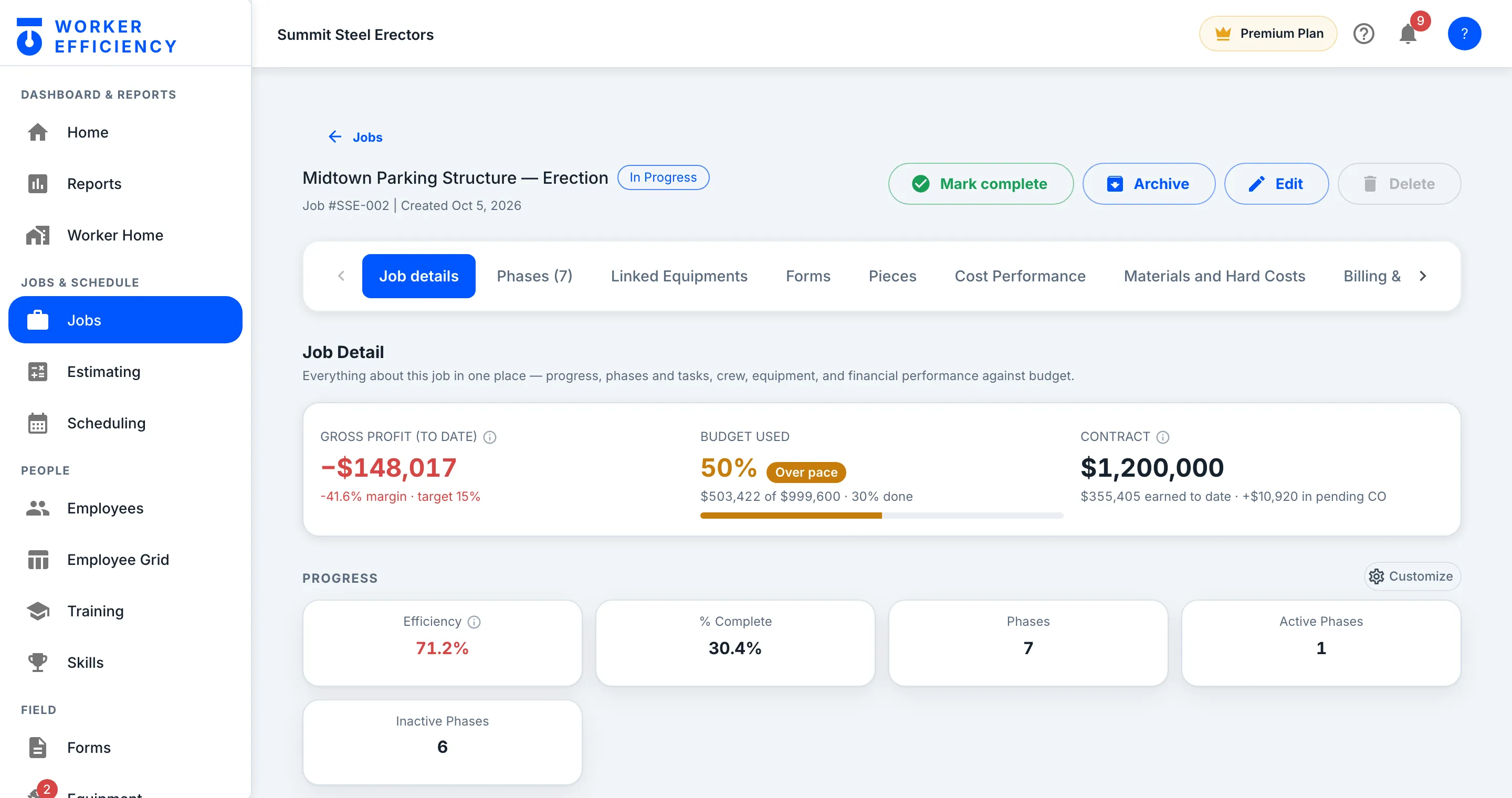Click the Forms document icon in sidebar
The image size is (1512, 798).
38,748
